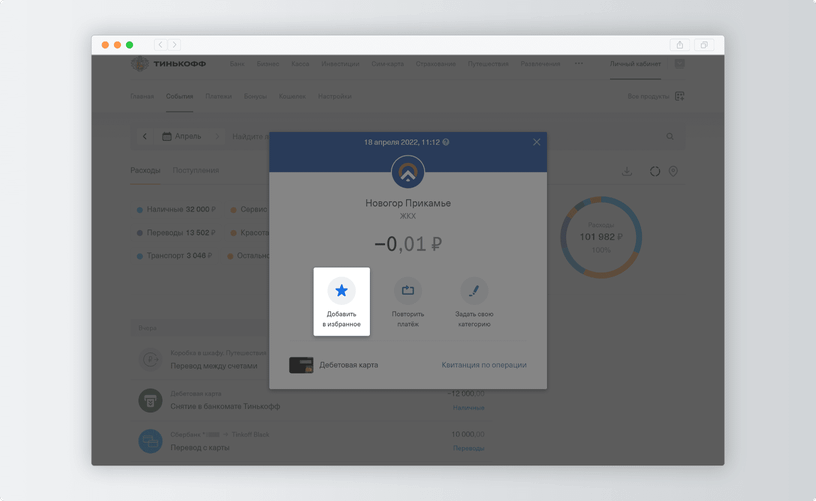816x501 pixels.
Task: Click browser back arrow
Action: [x=160, y=45]
